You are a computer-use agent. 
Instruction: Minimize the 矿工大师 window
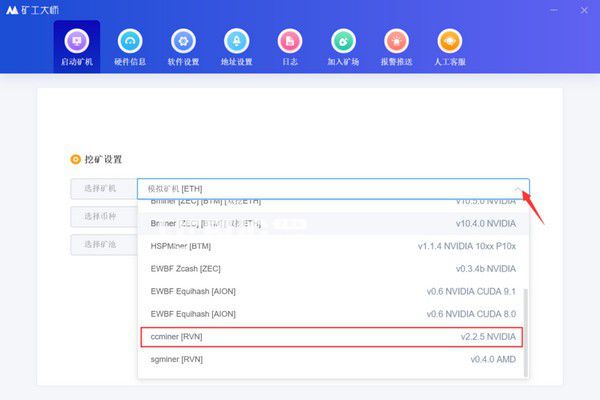click(x=554, y=10)
